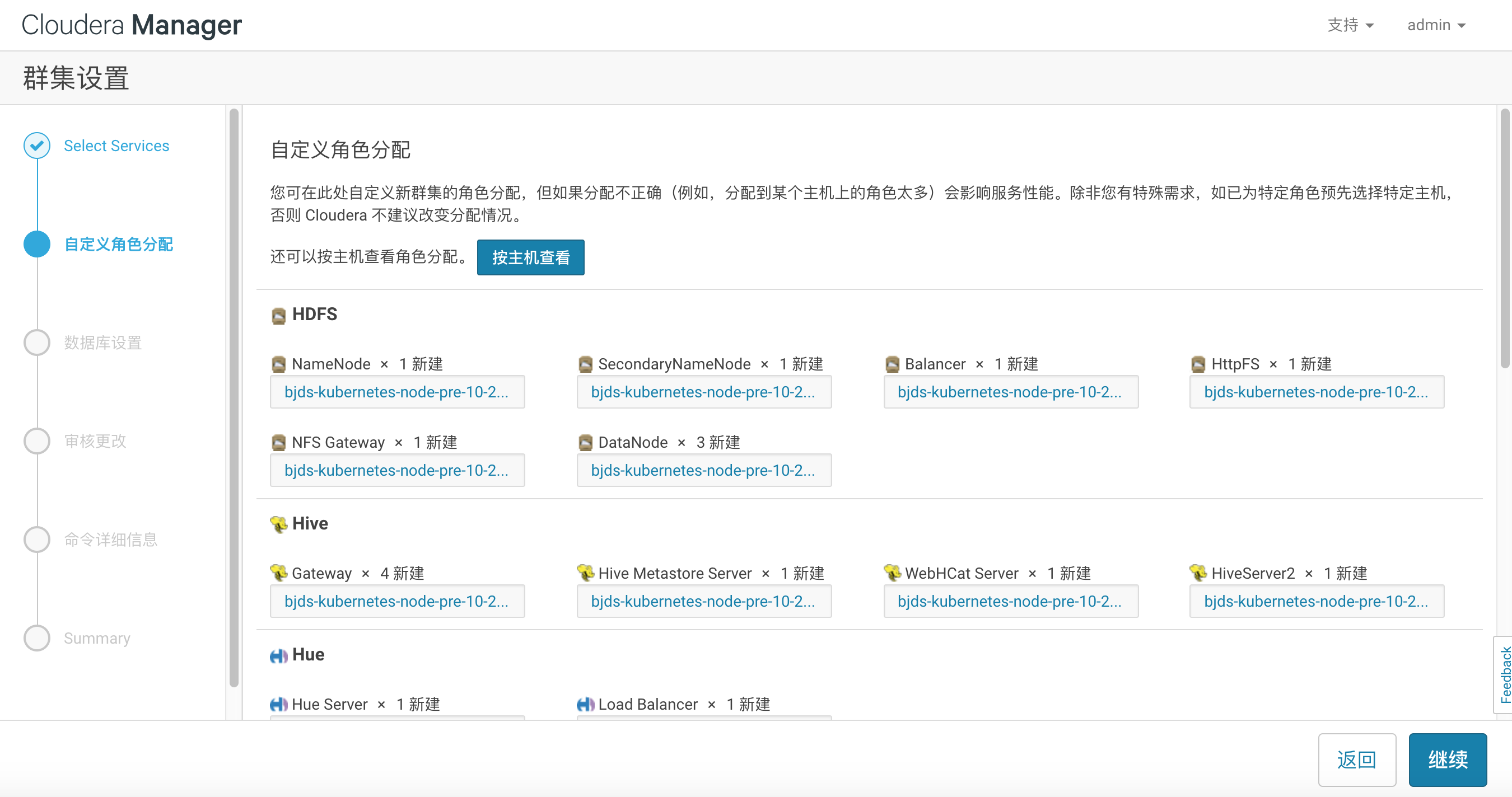The width and height of the screenshot is (1512, 797).
Task: Click the Select Services checkmark icon
Action: click(x=37, y=145)
